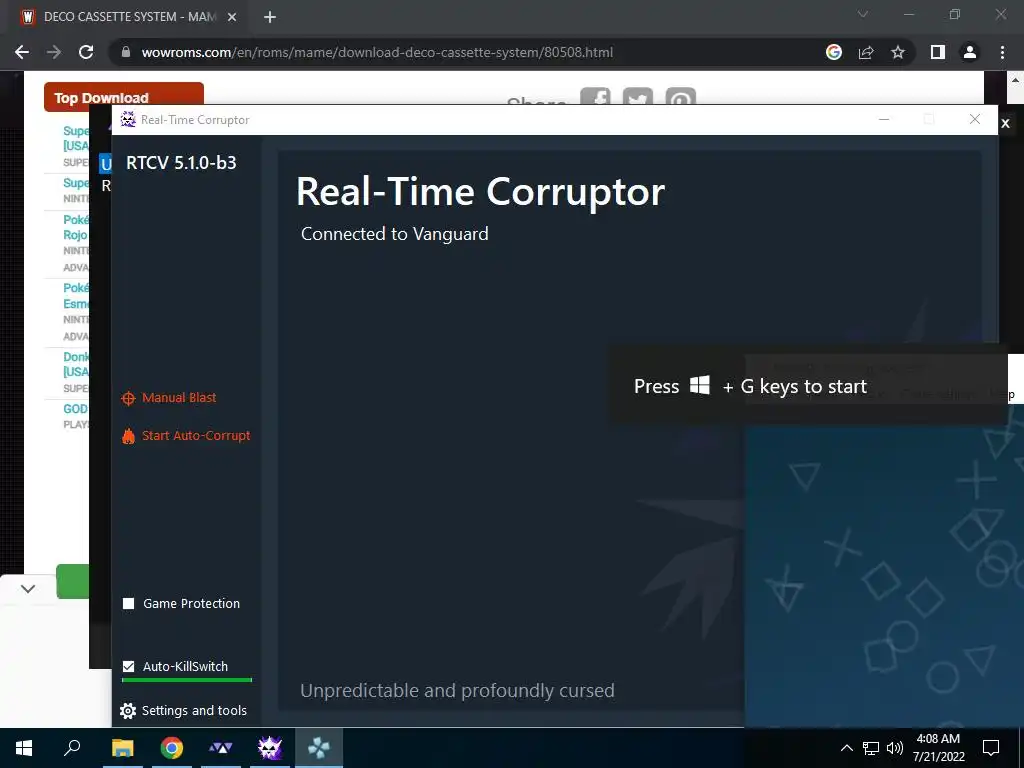Open the clock showing 4:08 AM
The image size is (1024, 768).
point(938,748)
